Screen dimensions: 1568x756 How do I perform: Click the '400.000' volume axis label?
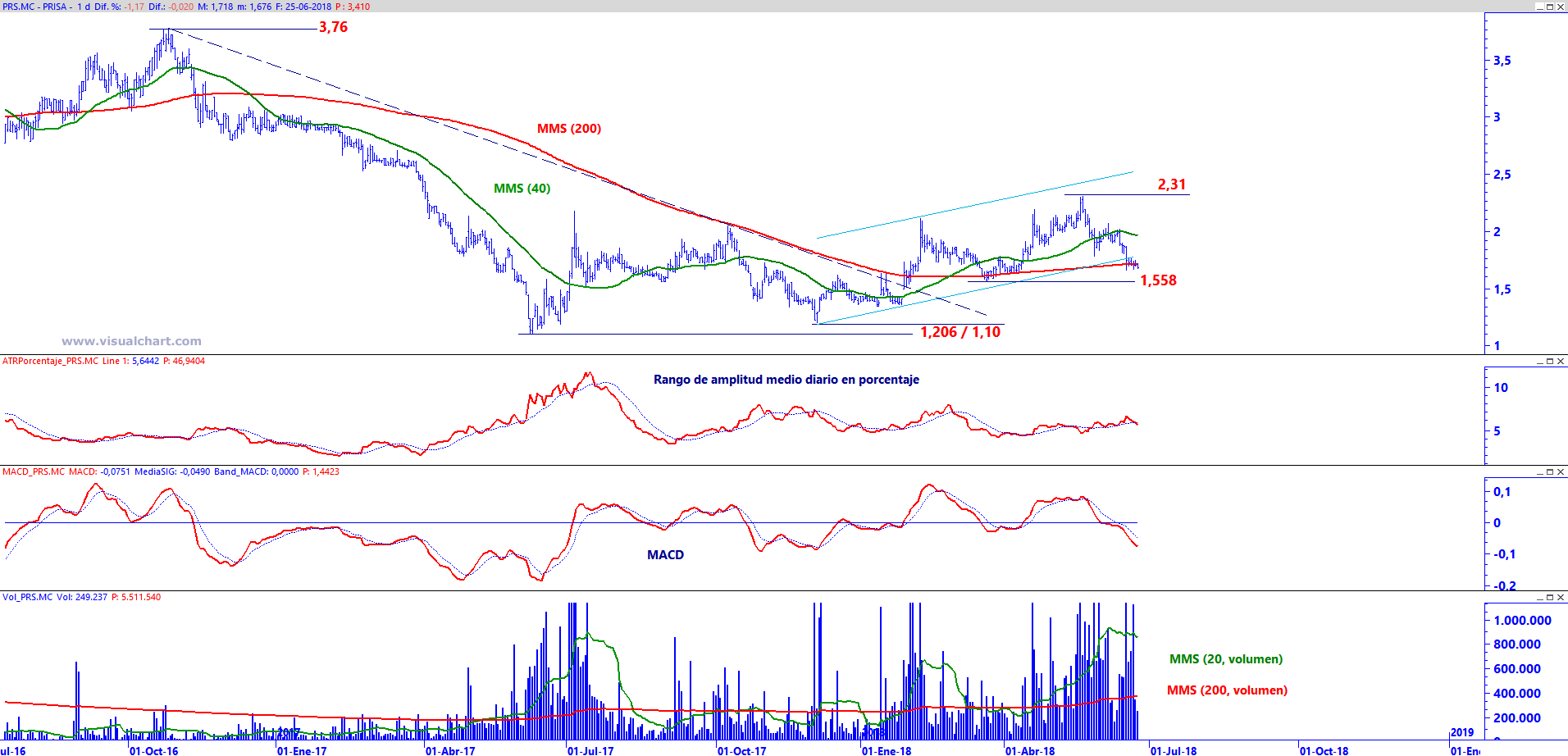pos(1516,694)
